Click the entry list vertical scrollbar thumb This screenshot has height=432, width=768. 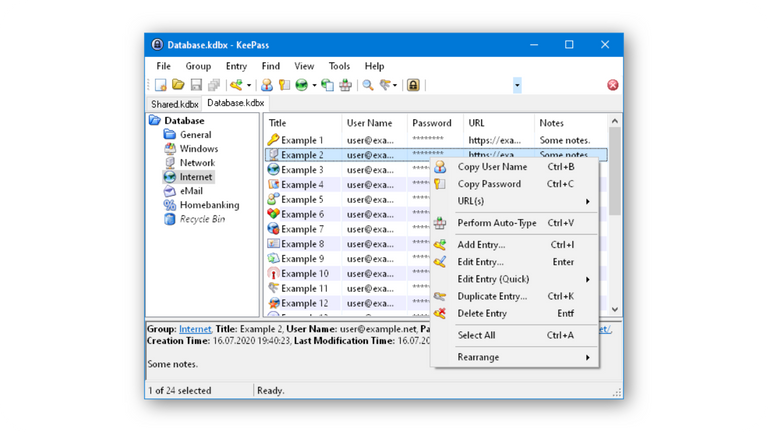point(615,170)
